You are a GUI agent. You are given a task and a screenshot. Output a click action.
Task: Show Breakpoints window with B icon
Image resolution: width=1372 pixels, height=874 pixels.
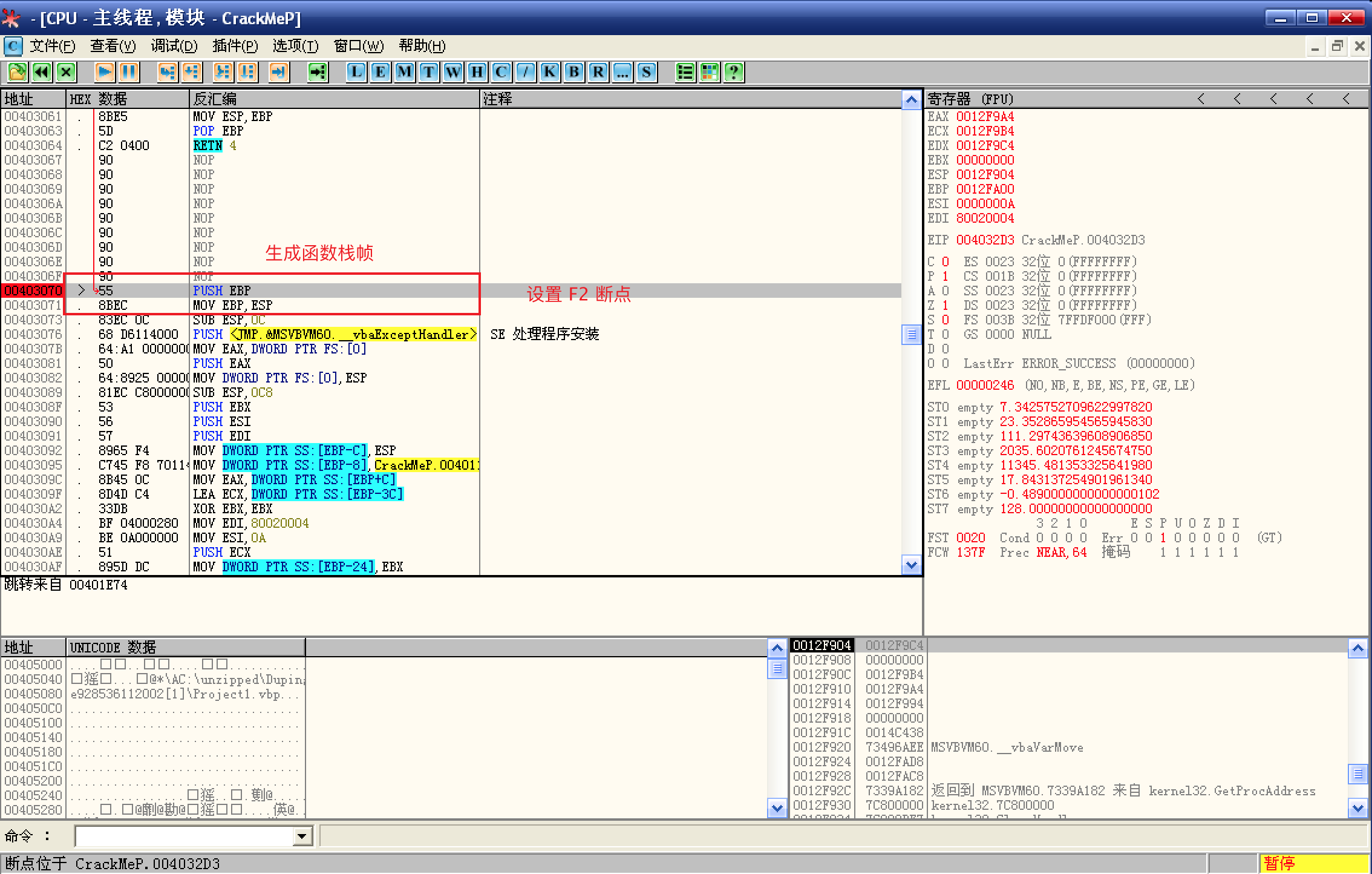574,73
